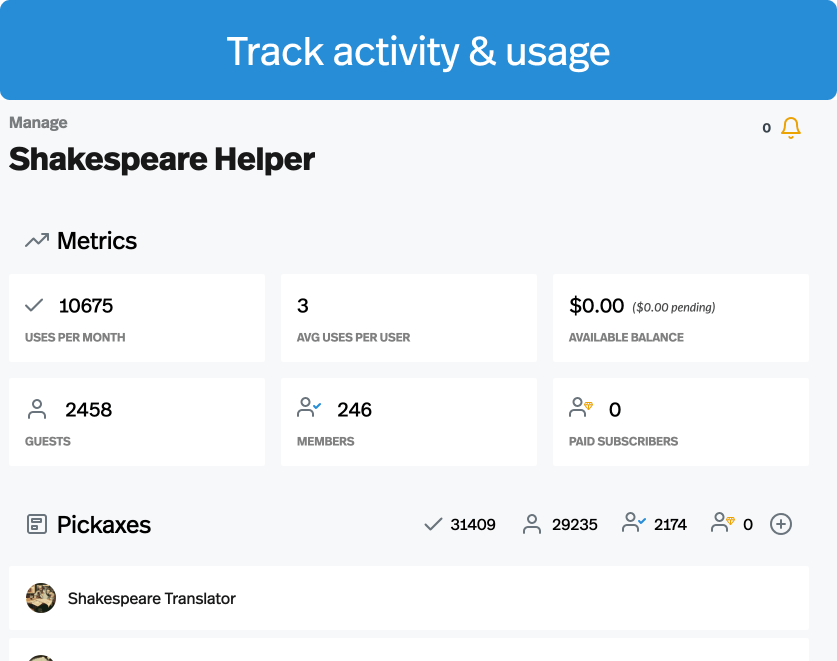The width and height of the screenshot is (837, 661).
Task: Open the Avg Uses Per User card
Action: (409, 318)
